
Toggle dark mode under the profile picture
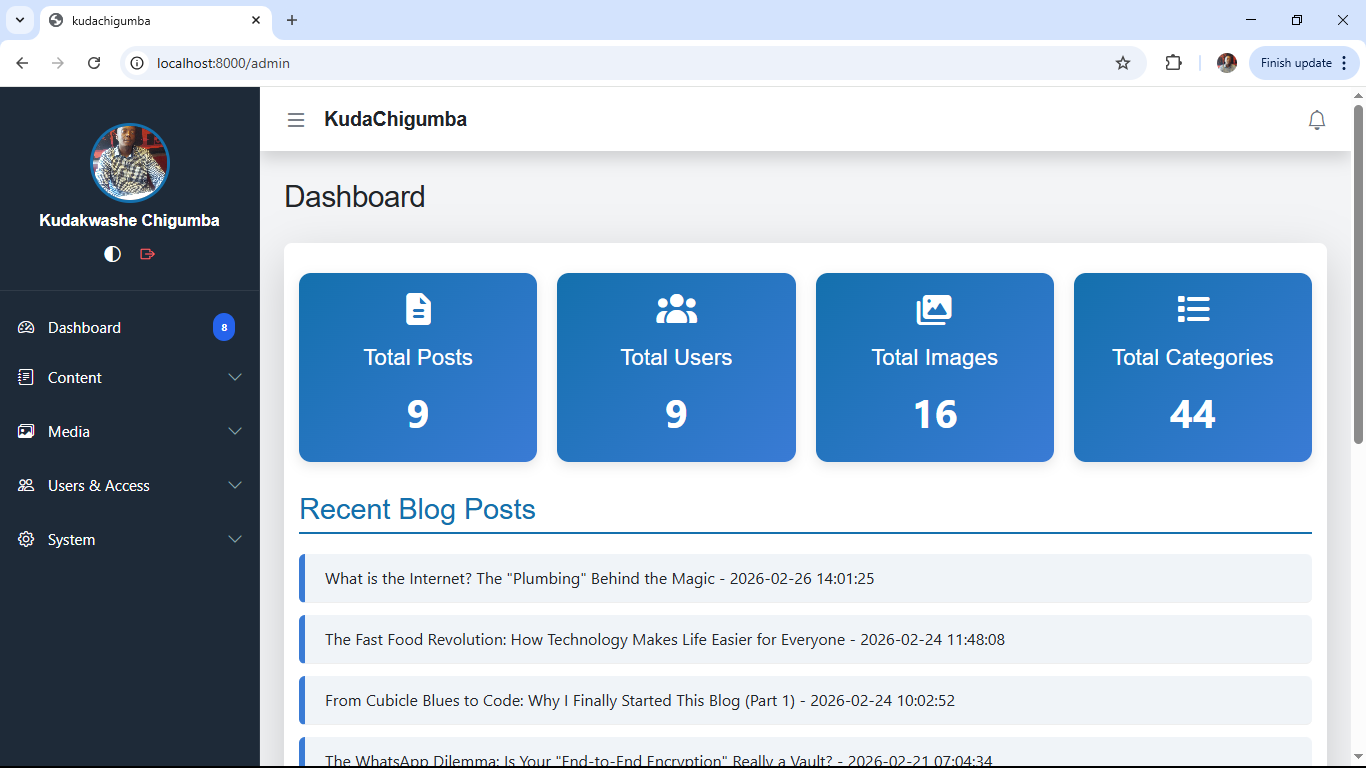tap(112, 254)
